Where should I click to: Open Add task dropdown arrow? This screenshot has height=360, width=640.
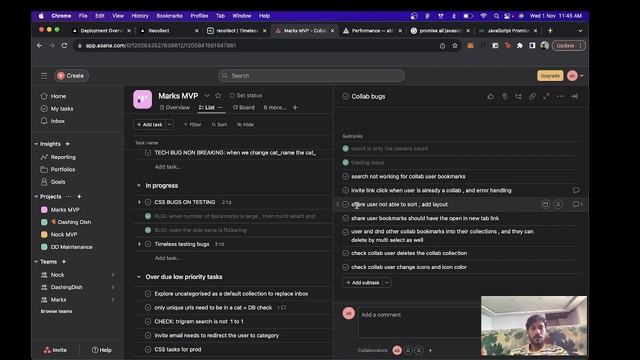tap(169, 124)
